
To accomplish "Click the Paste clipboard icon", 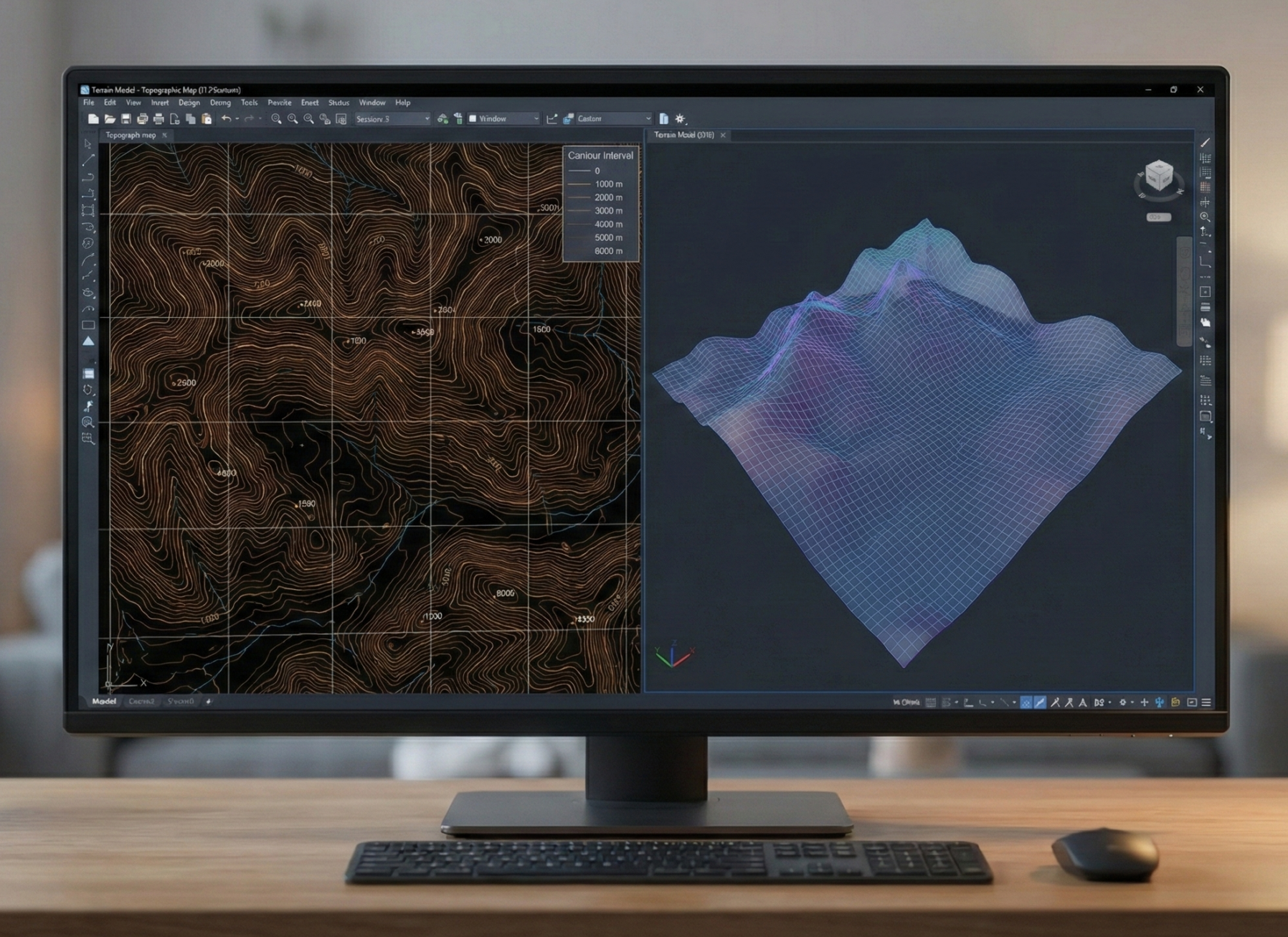I will (x=207, y=119).
